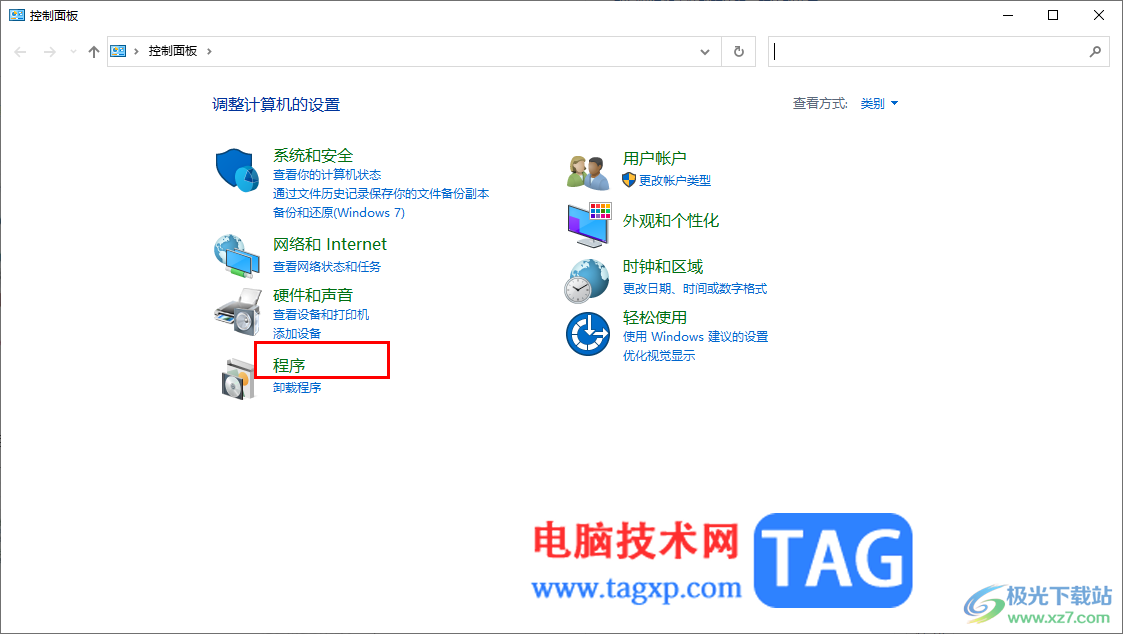Open the 轻松使用 category
The width and height of the screenshot is (1123, 634).
pyautogui.click(x=655, y=317)
